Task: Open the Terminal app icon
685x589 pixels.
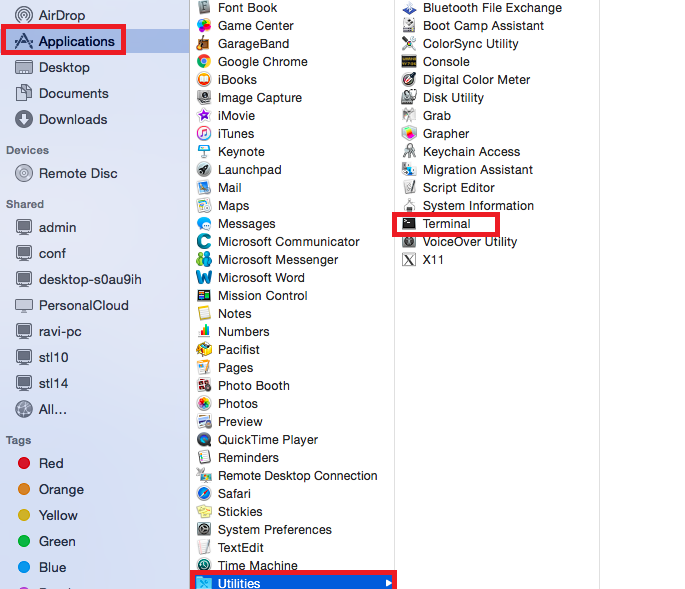Action: (x=409, y=224)
